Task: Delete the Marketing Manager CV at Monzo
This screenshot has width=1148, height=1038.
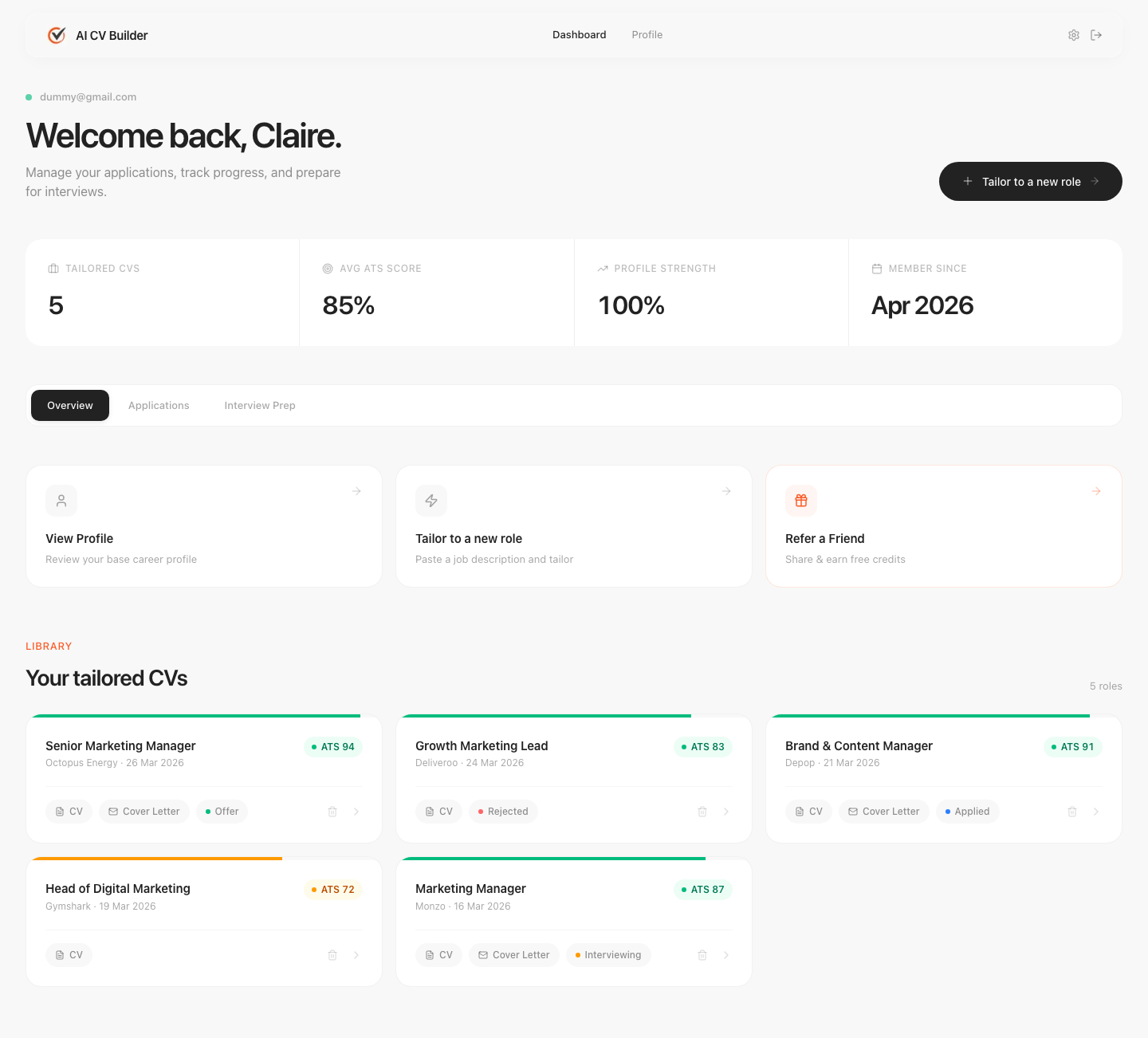Action: pos(702,955)
